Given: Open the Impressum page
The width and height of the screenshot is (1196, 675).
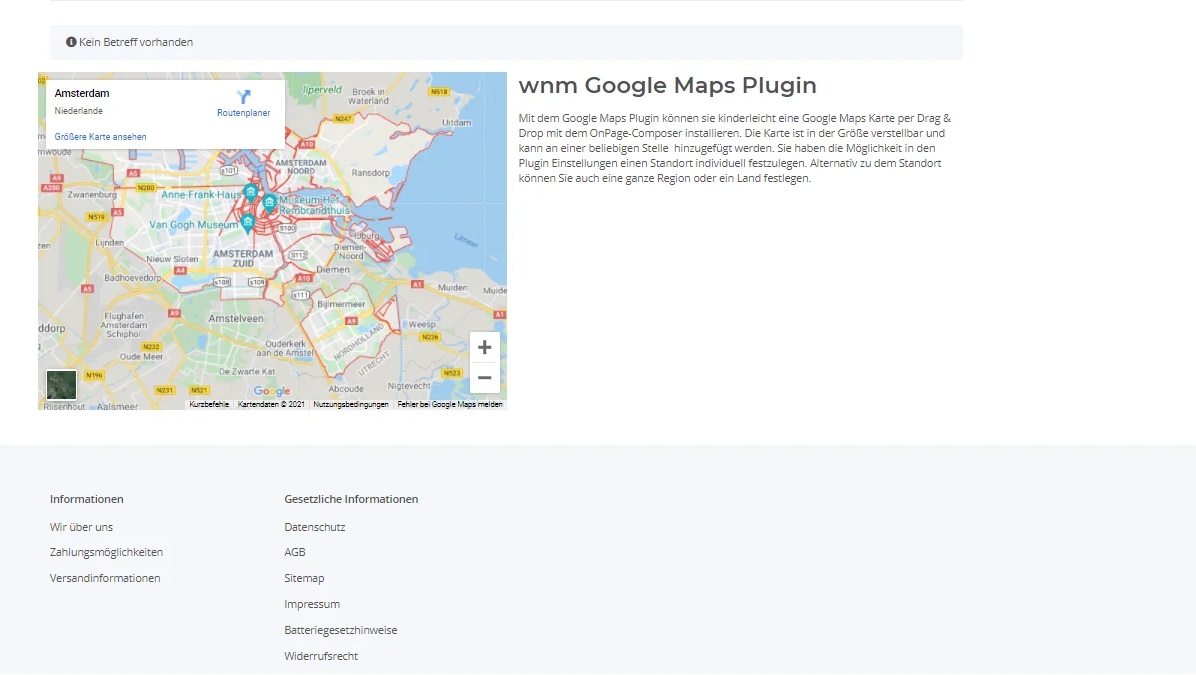Looking at the screenshot, I should click(x=312, y=603).
